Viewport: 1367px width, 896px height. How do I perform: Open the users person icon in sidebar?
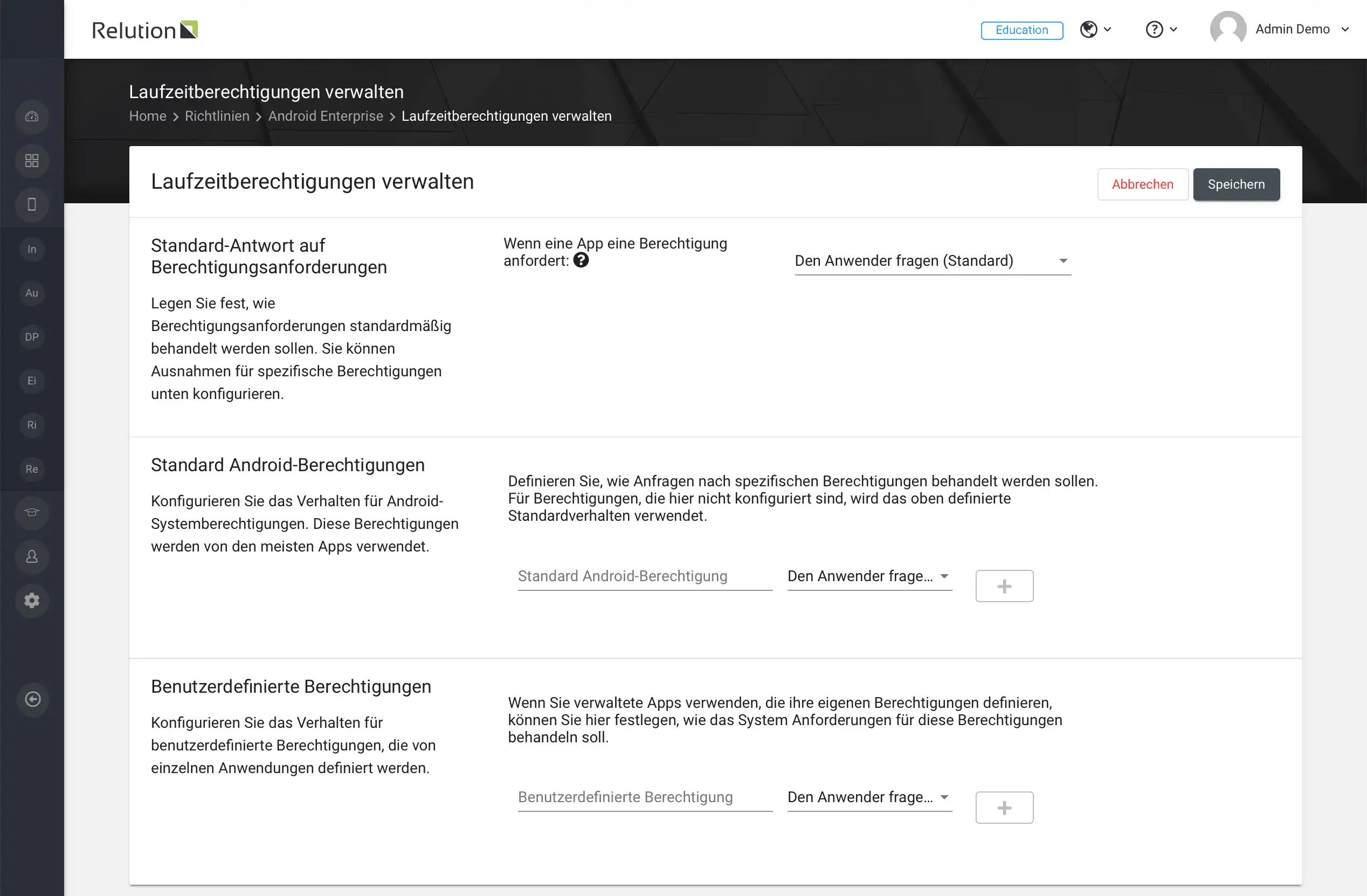click(32, 556)
